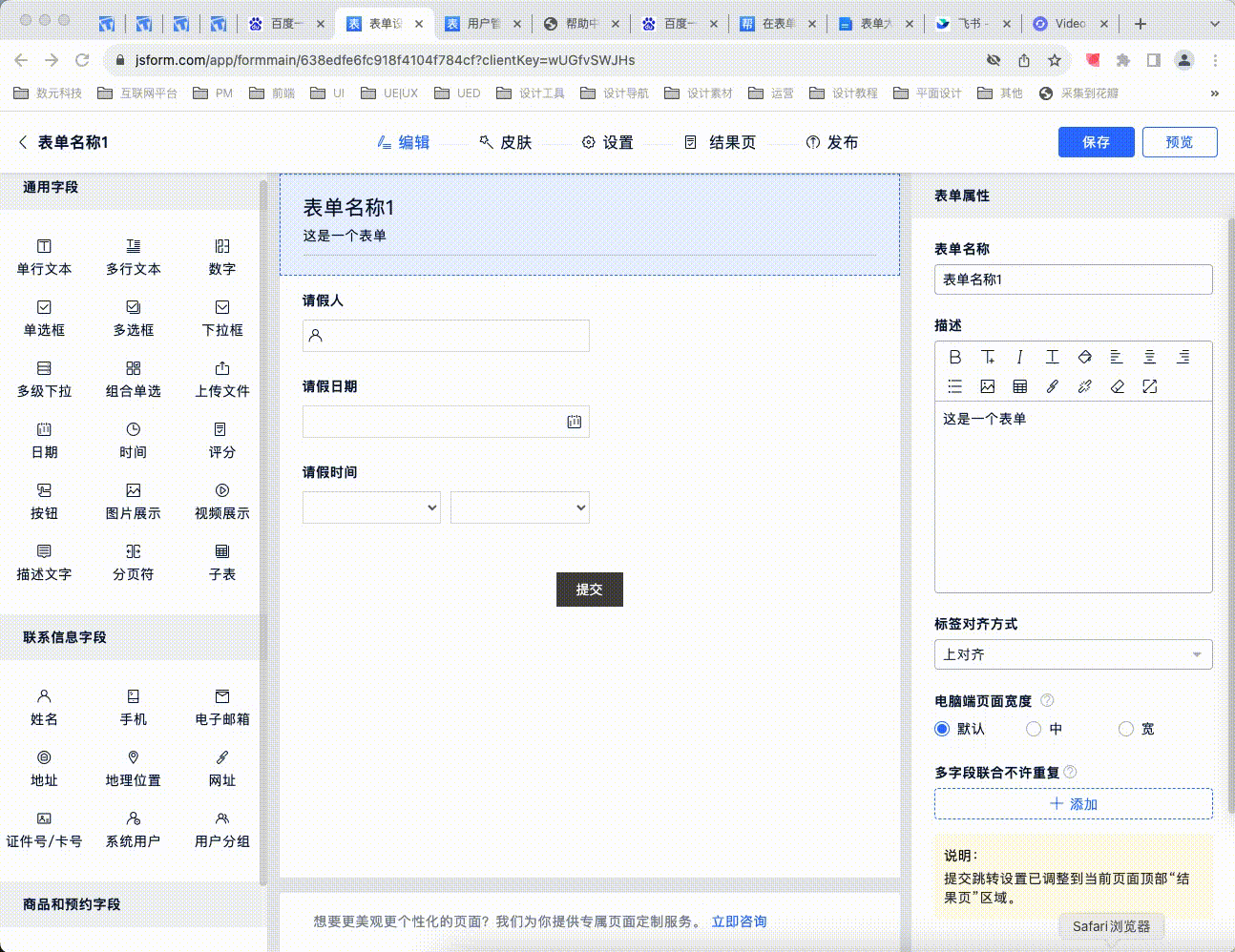Insert image in description editor
This screenshot has height=952, width=1235.
[x=987, y=386]
